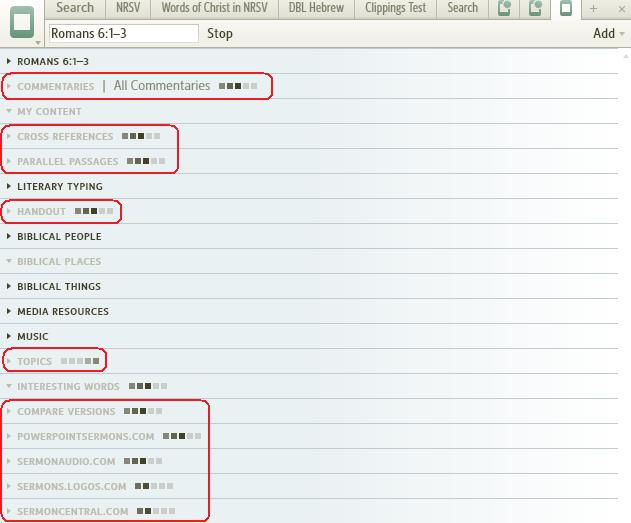Click the SERMONAUDIO.COM section heading
The image size is (631, 523).
coord(66,461)
